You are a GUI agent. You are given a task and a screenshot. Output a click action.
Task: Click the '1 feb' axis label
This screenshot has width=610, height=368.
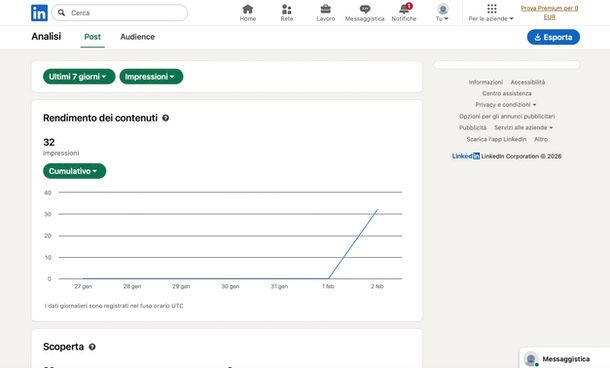click(x=328, y=286)
